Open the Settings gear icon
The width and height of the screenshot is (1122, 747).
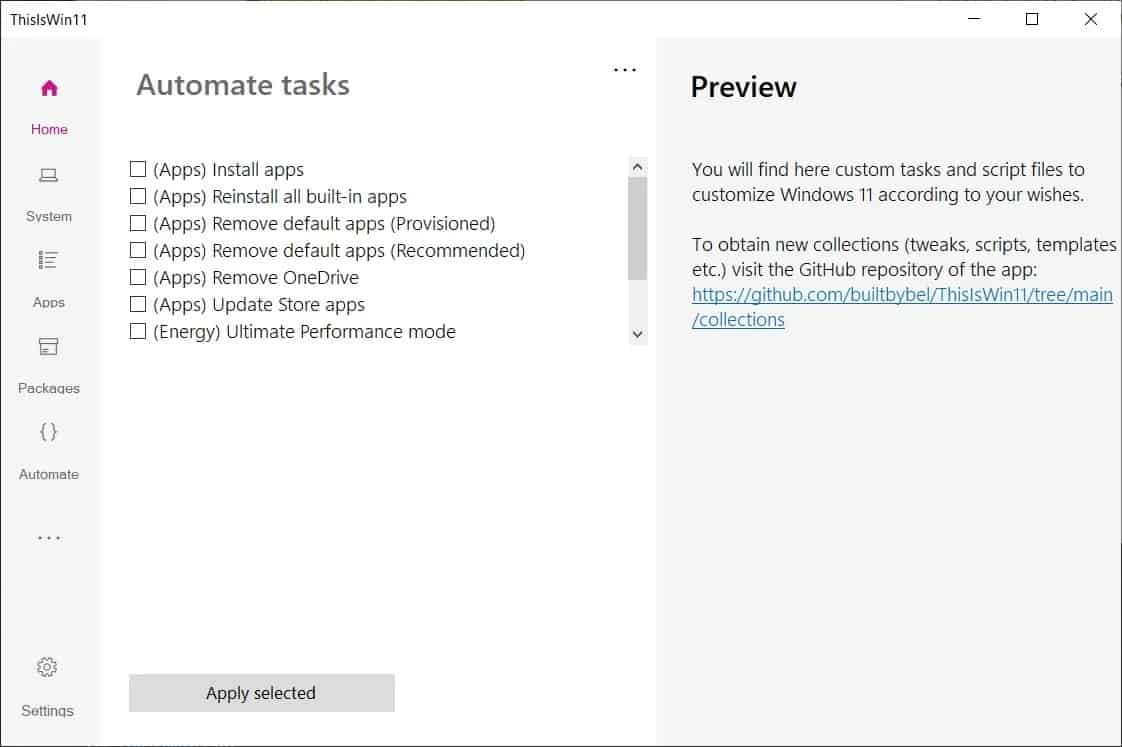pos(46,667)
